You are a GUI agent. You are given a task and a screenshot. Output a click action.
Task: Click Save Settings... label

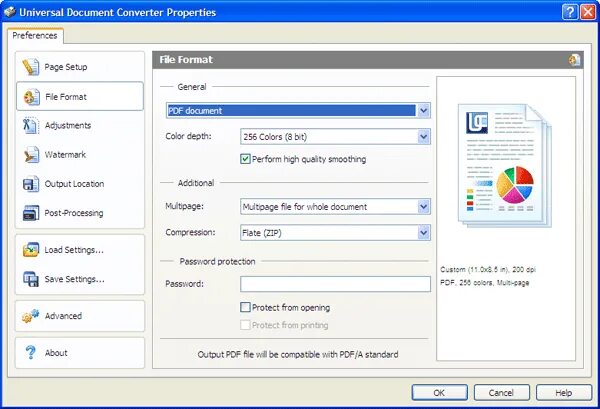74,279
